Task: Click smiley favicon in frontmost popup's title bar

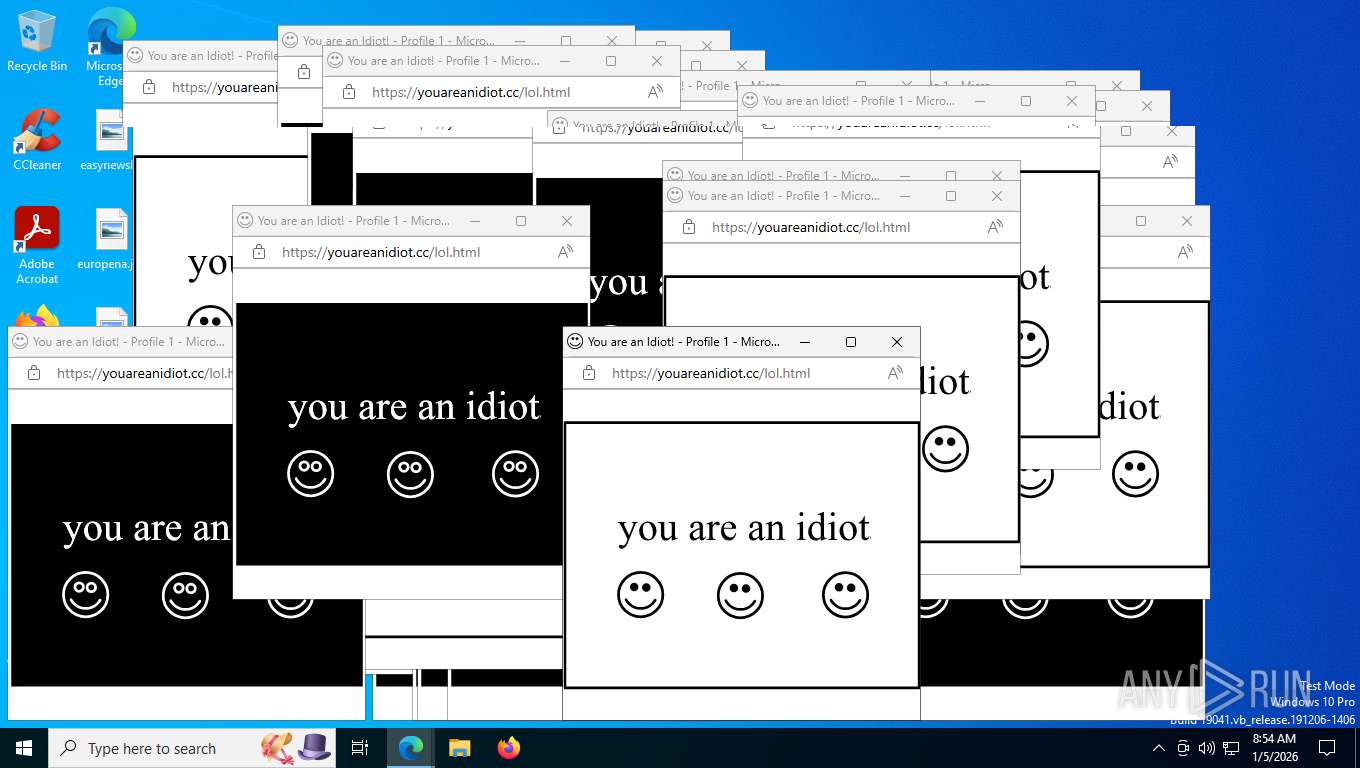Action: coord(575,341)
